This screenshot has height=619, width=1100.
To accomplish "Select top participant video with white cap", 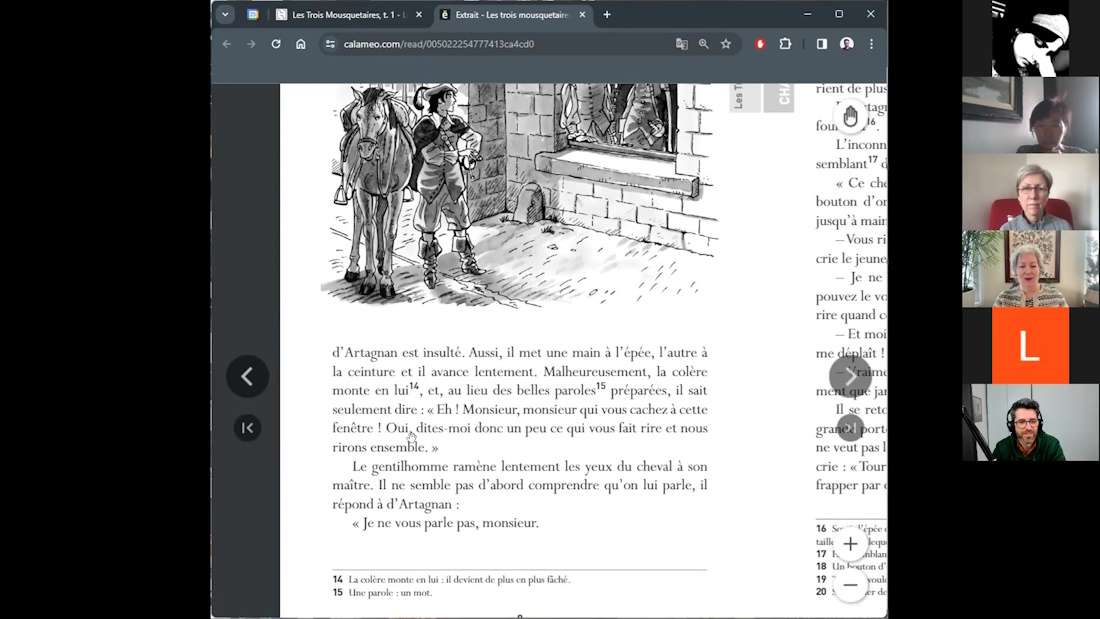I will point(1030,38).
